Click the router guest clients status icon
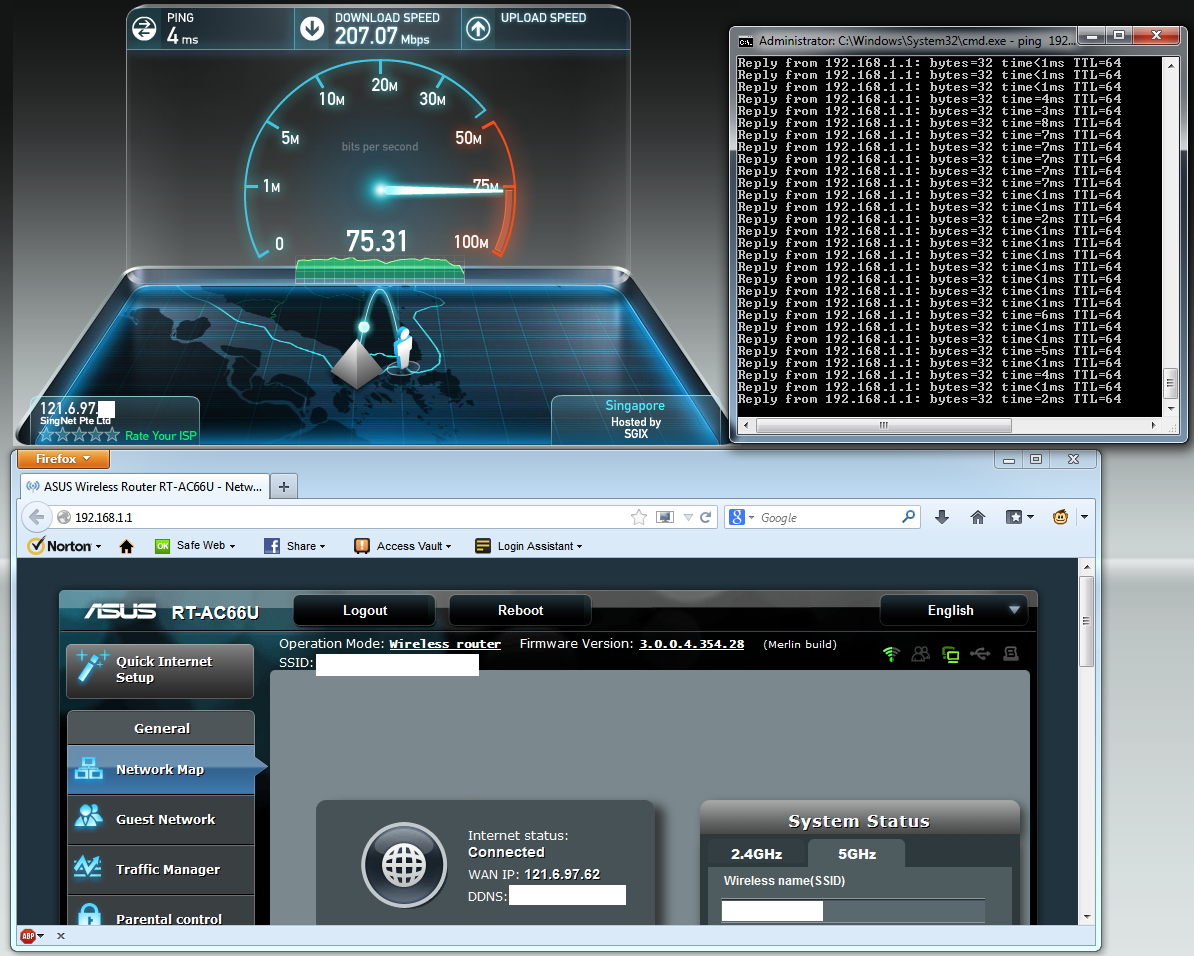 (x=921, y=654)
